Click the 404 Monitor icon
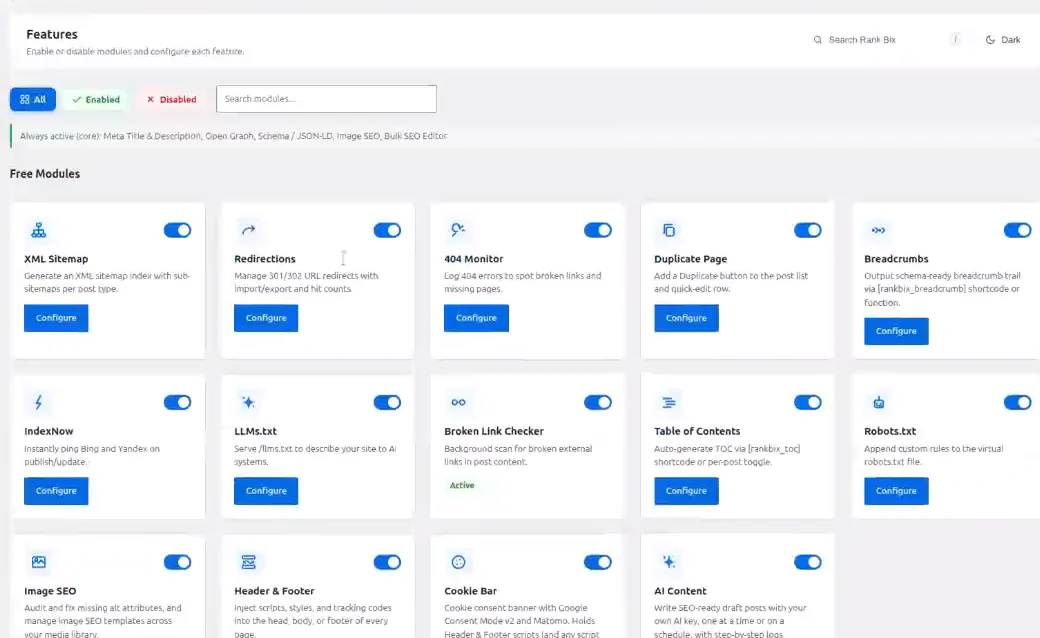The width and height of the screenshot is (1040, 638). pyautogui.click(x=458, y=230)
